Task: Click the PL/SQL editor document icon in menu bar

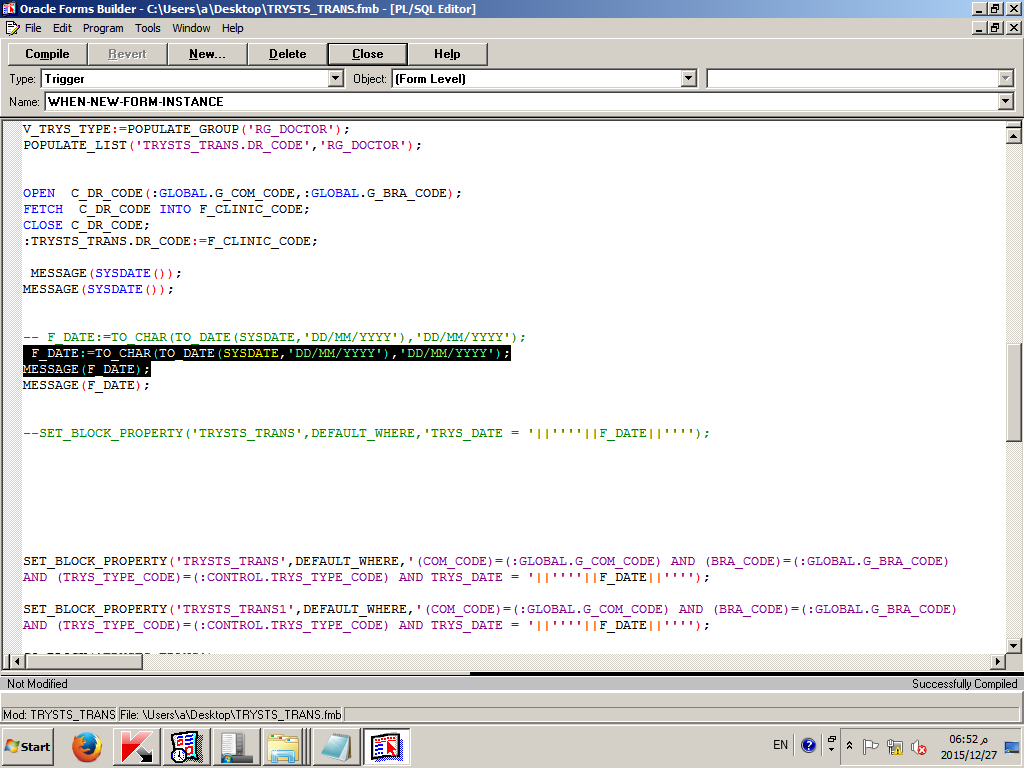Action: pyautogui.click(x=13, y=28)
